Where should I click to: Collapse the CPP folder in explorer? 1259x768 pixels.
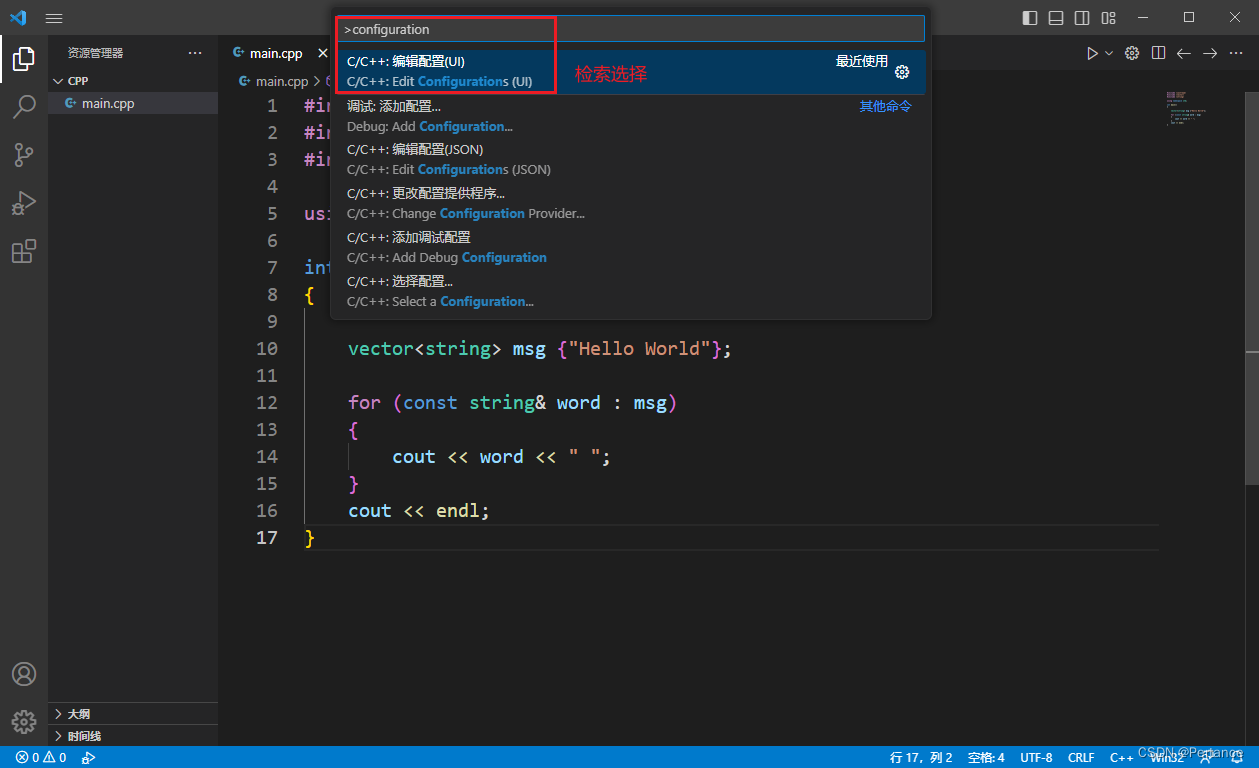tap(133, 81)
